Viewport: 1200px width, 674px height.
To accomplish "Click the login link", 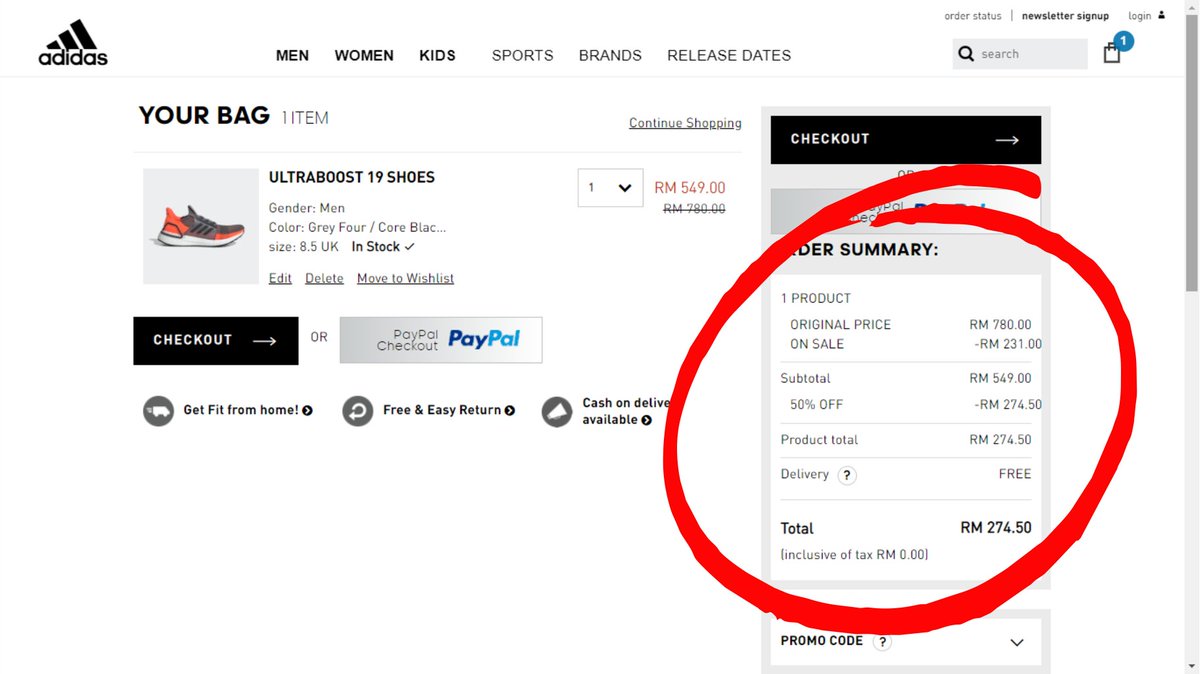I will [1140, 16].
